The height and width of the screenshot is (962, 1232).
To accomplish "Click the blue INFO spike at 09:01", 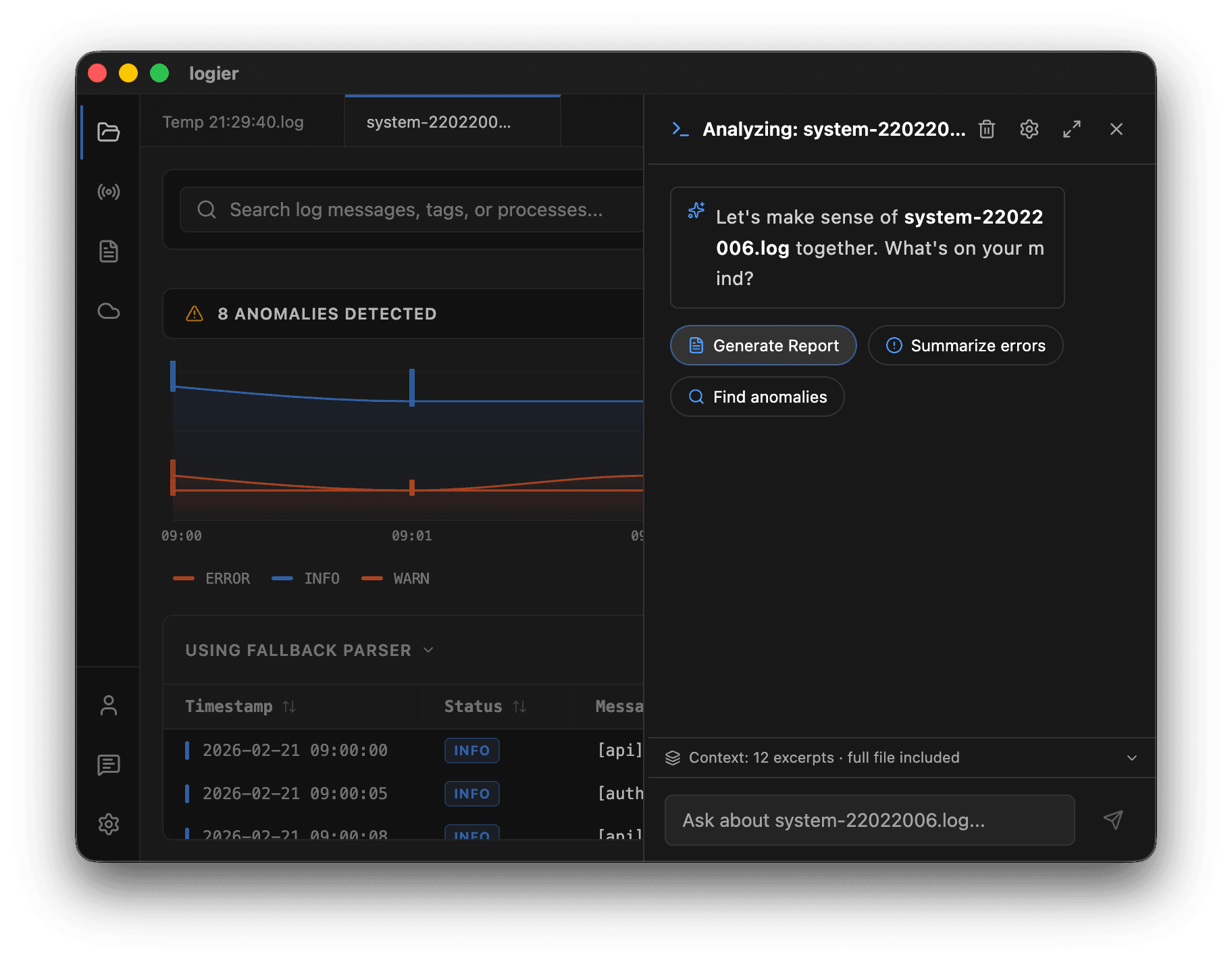I will click(x=412, y=387).
